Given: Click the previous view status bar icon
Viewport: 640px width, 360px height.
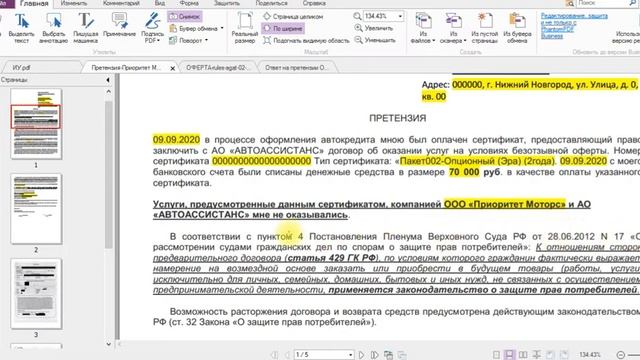Looking at the screenshot, I should [389, 355].
